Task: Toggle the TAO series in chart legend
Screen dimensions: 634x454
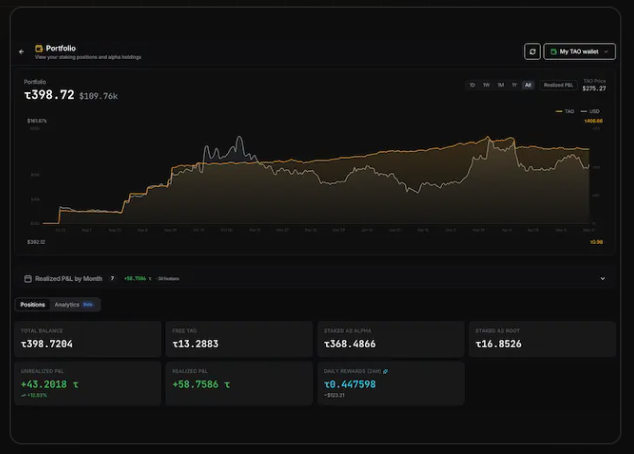Action: (x=565, y=111)
